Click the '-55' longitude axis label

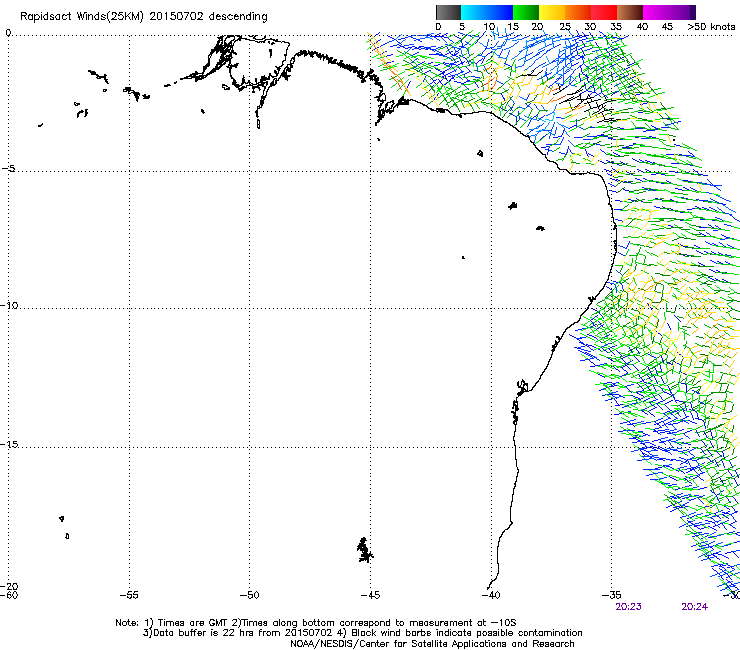click(129, 595)
